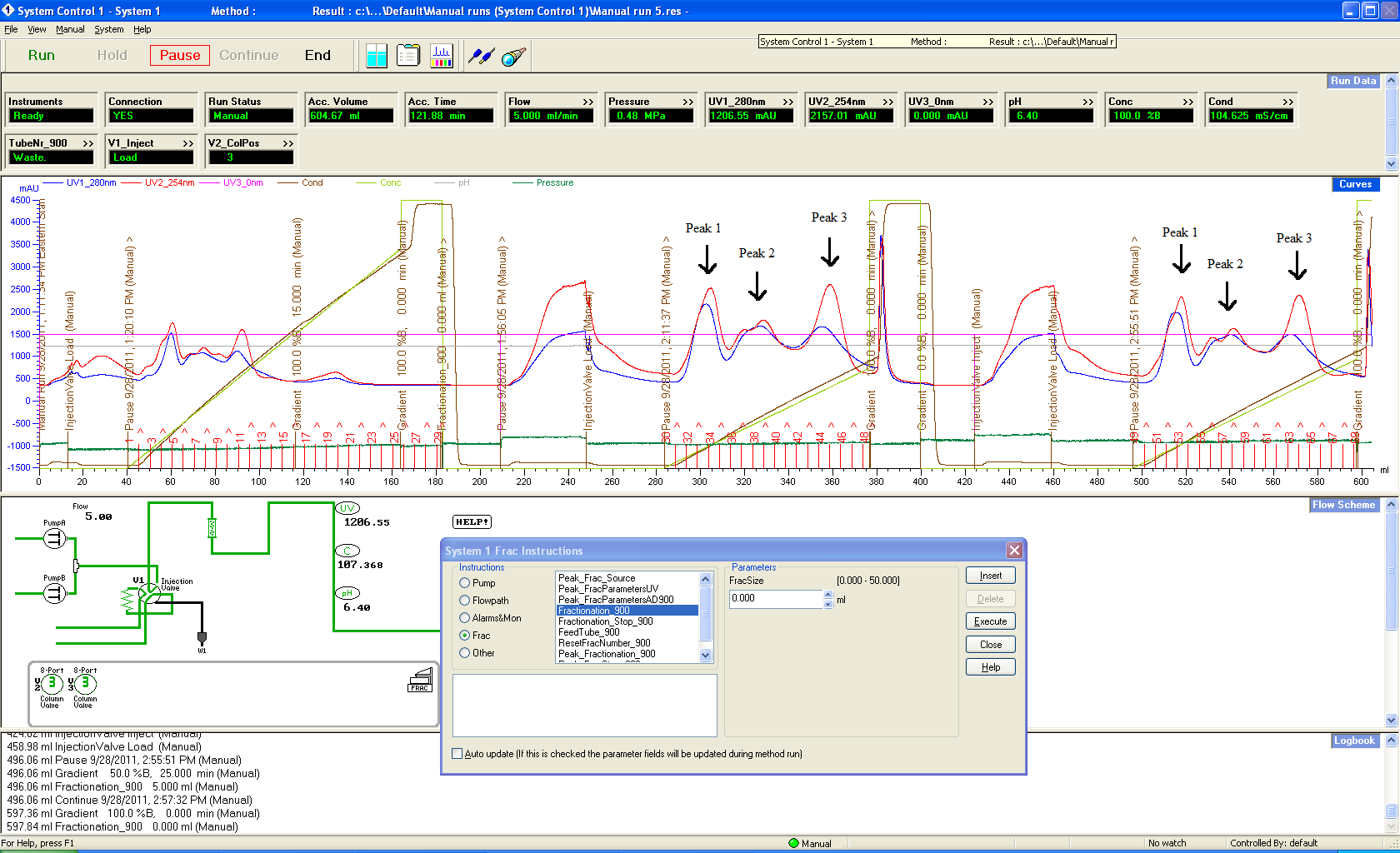Click the UV monitor oval icon
This screenshot has width=1400, height=853.
pos(347,508)
